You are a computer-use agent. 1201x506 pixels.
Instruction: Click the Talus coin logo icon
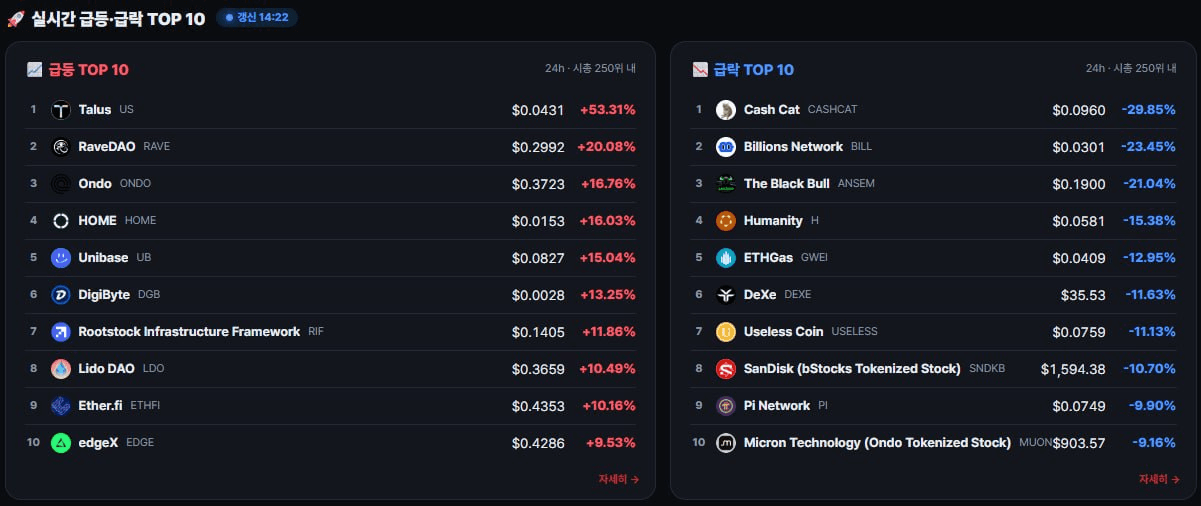coord(61,110)
